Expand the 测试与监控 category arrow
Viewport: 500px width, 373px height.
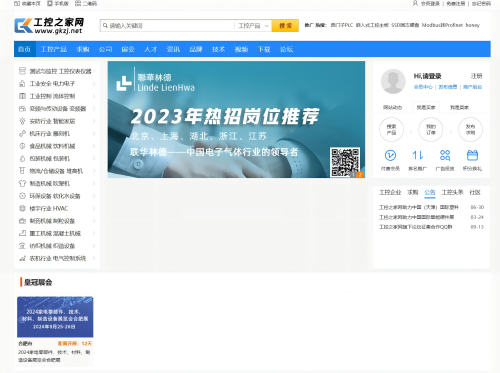[x=94, y=71]
